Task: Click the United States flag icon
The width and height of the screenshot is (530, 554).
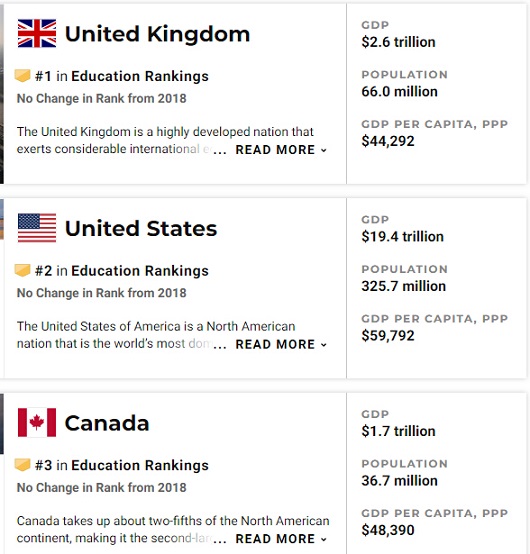Action: [x=37, y=228]
